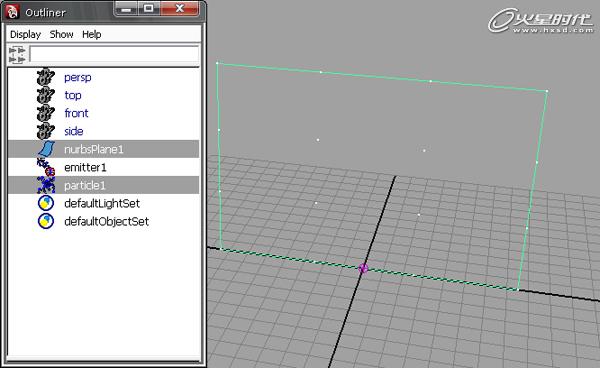Click the Outliner search text field

(114, 54)
